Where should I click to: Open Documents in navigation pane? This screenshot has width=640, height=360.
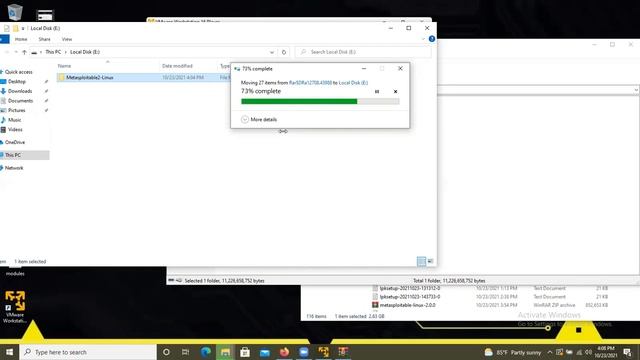(x=20, y=101)
